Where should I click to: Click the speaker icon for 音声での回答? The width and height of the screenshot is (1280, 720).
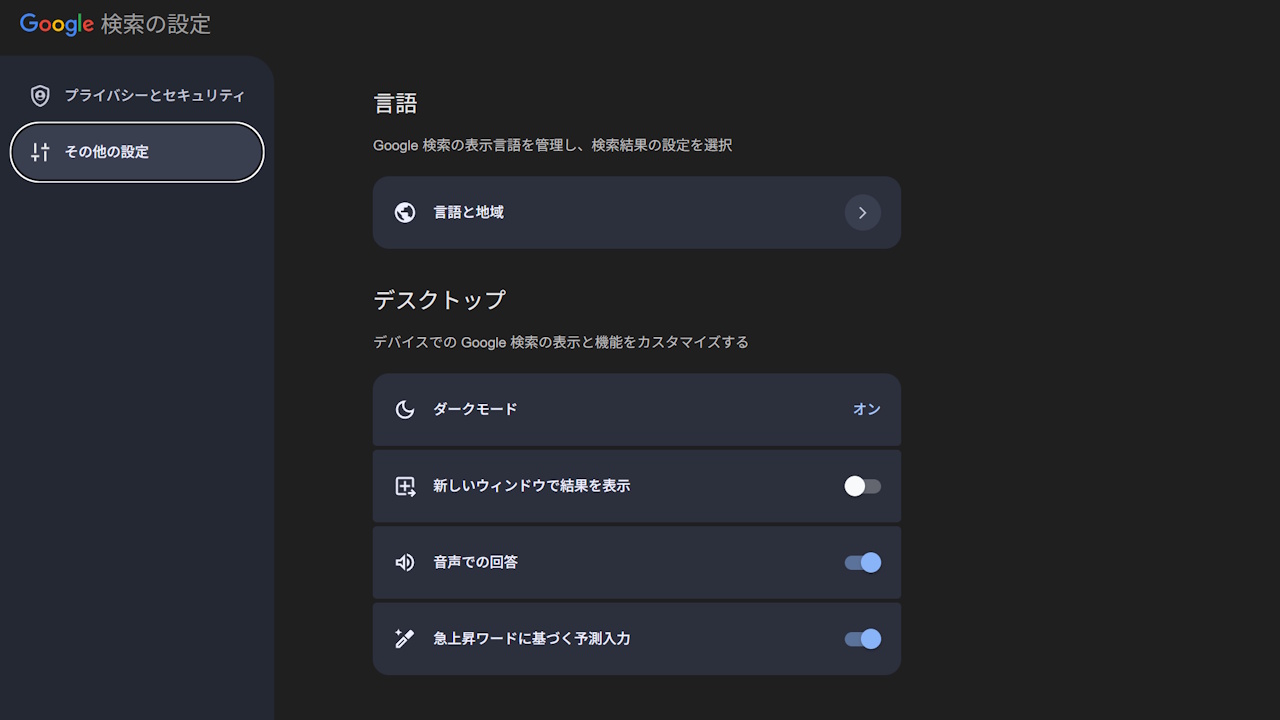(x=405, y=562)
